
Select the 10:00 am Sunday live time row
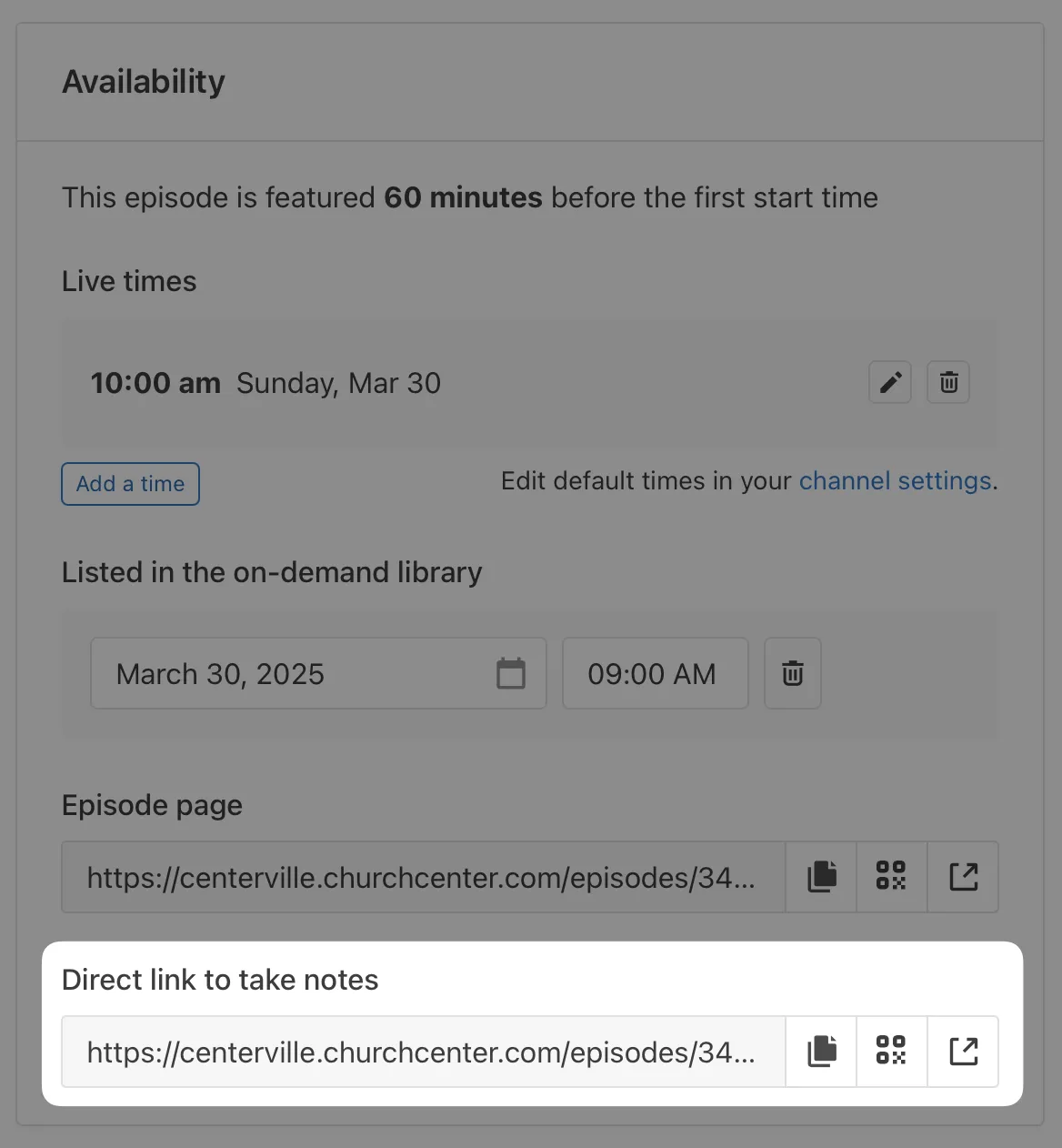pos(455,383)
